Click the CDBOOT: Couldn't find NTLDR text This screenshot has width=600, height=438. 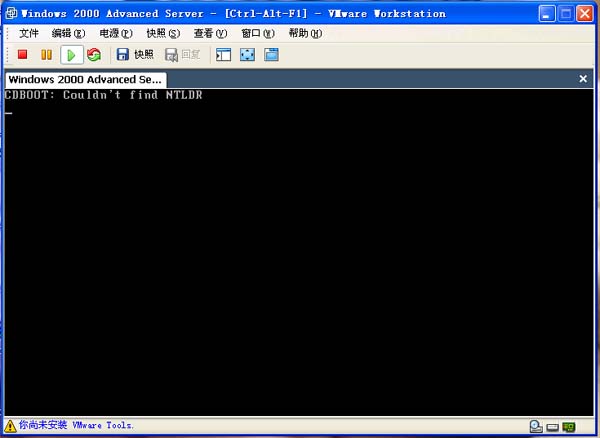(103, 95)
